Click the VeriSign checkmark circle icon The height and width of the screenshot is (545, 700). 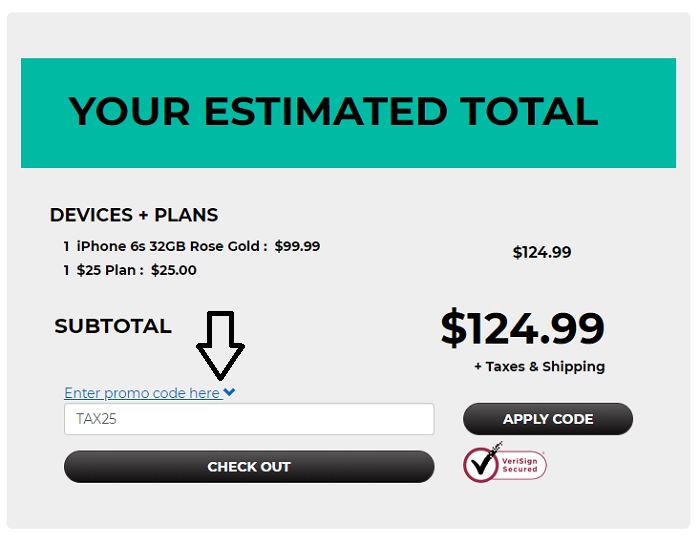coord(480,466)
